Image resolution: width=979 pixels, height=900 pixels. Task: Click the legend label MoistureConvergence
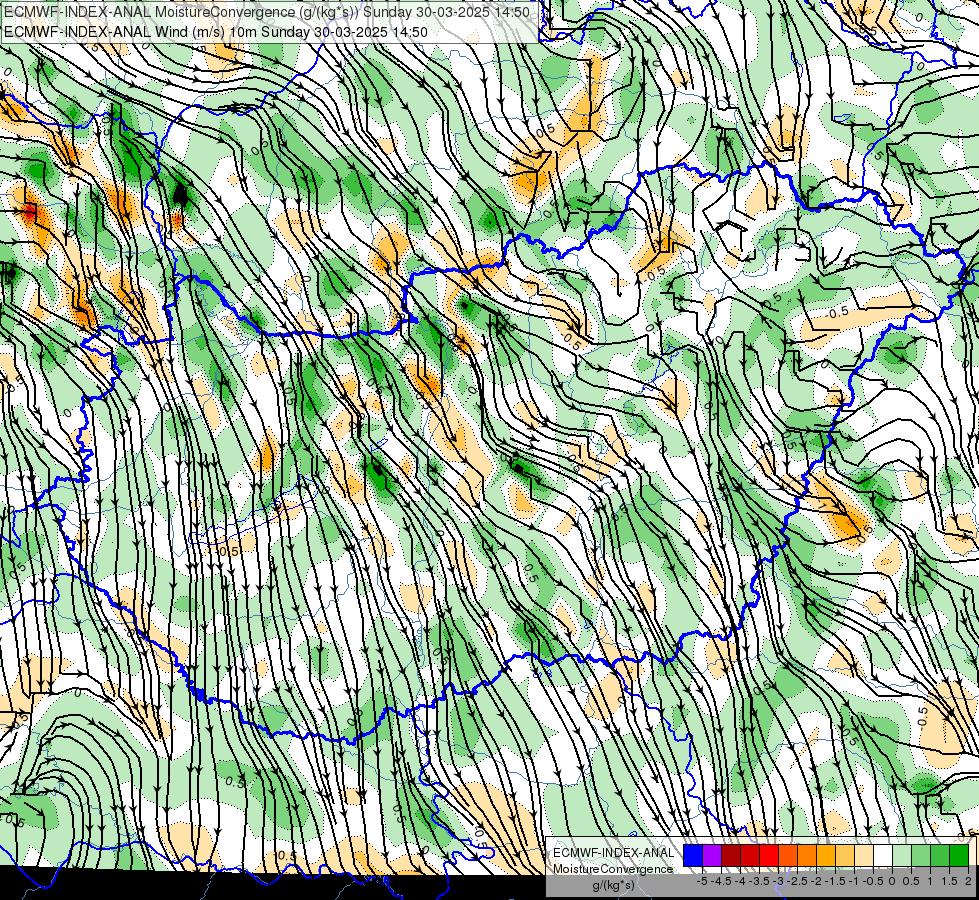pos(613,869)
